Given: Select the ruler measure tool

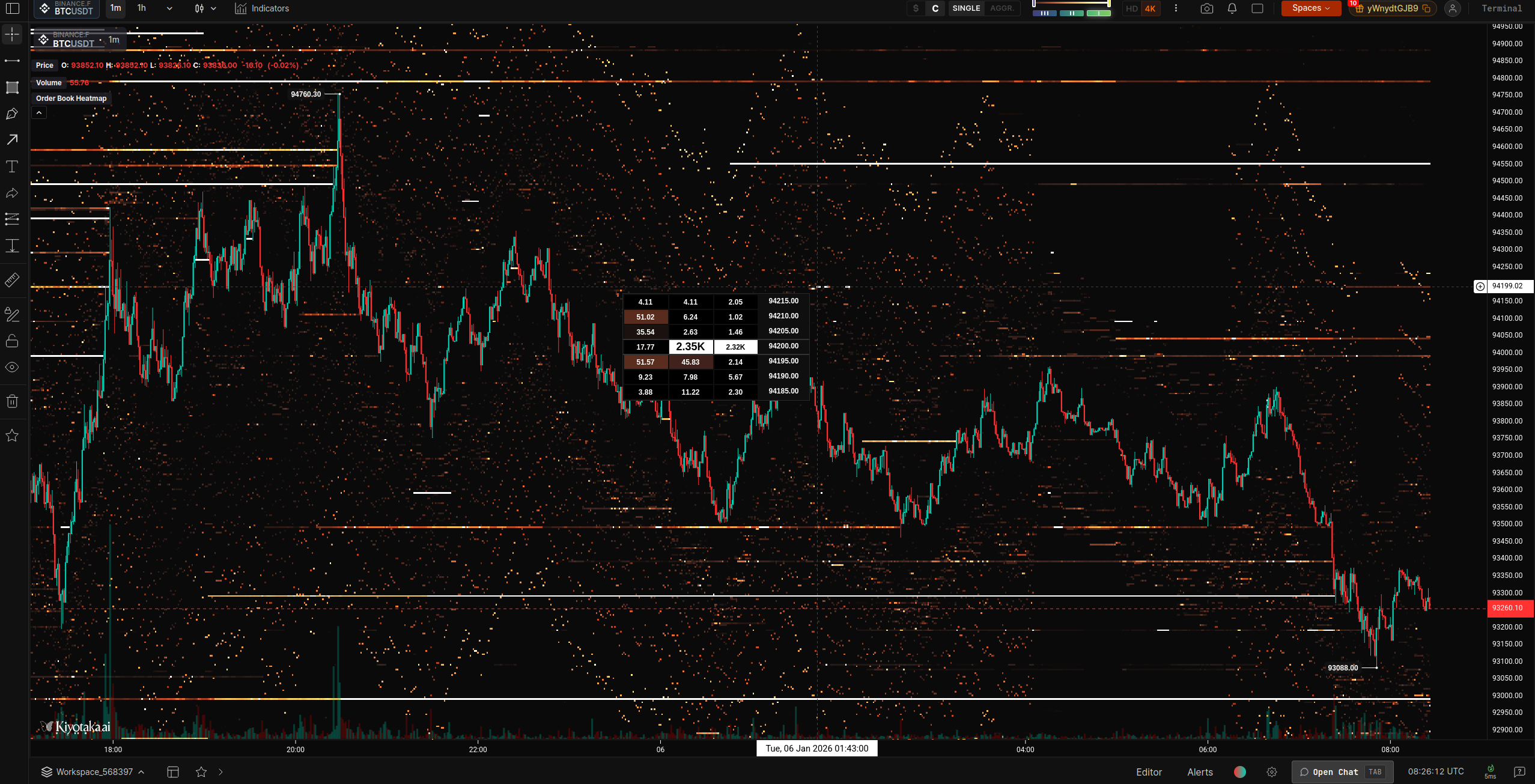Looking at the screenshot, I should pyautogui.click(x=12, y=280).
